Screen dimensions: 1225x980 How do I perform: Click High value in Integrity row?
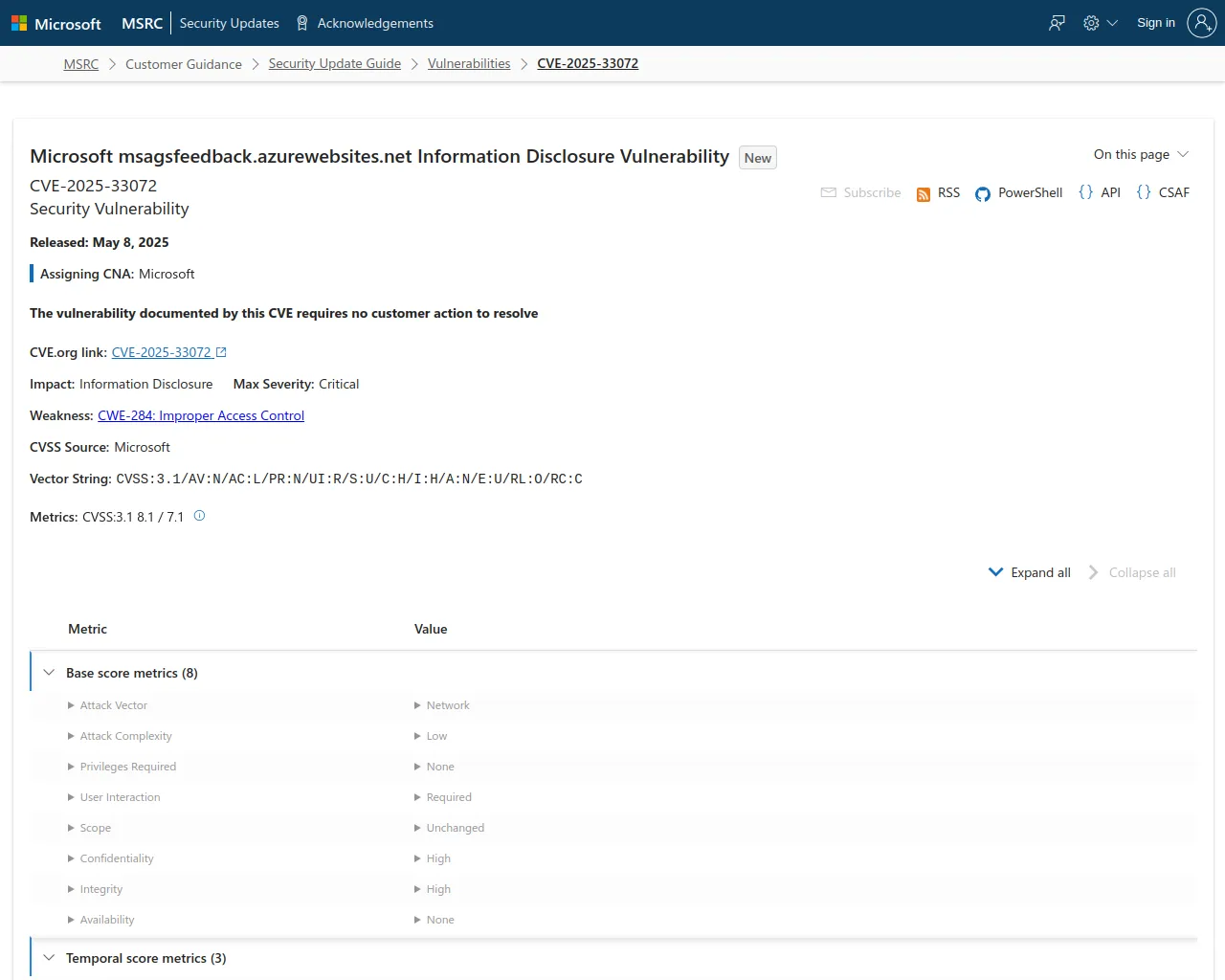pos(438,889)
